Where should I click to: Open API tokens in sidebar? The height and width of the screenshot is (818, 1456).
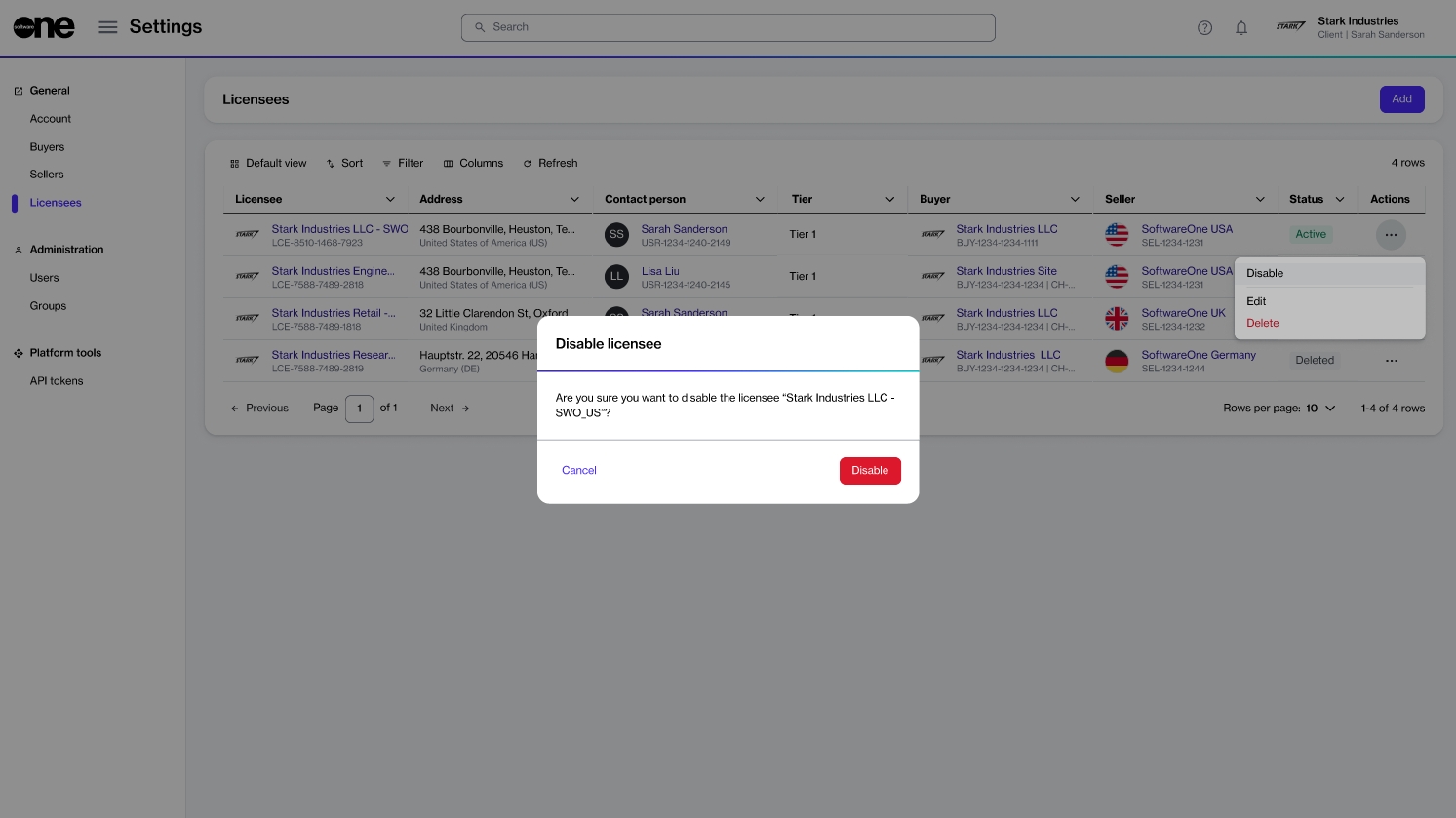57,381
